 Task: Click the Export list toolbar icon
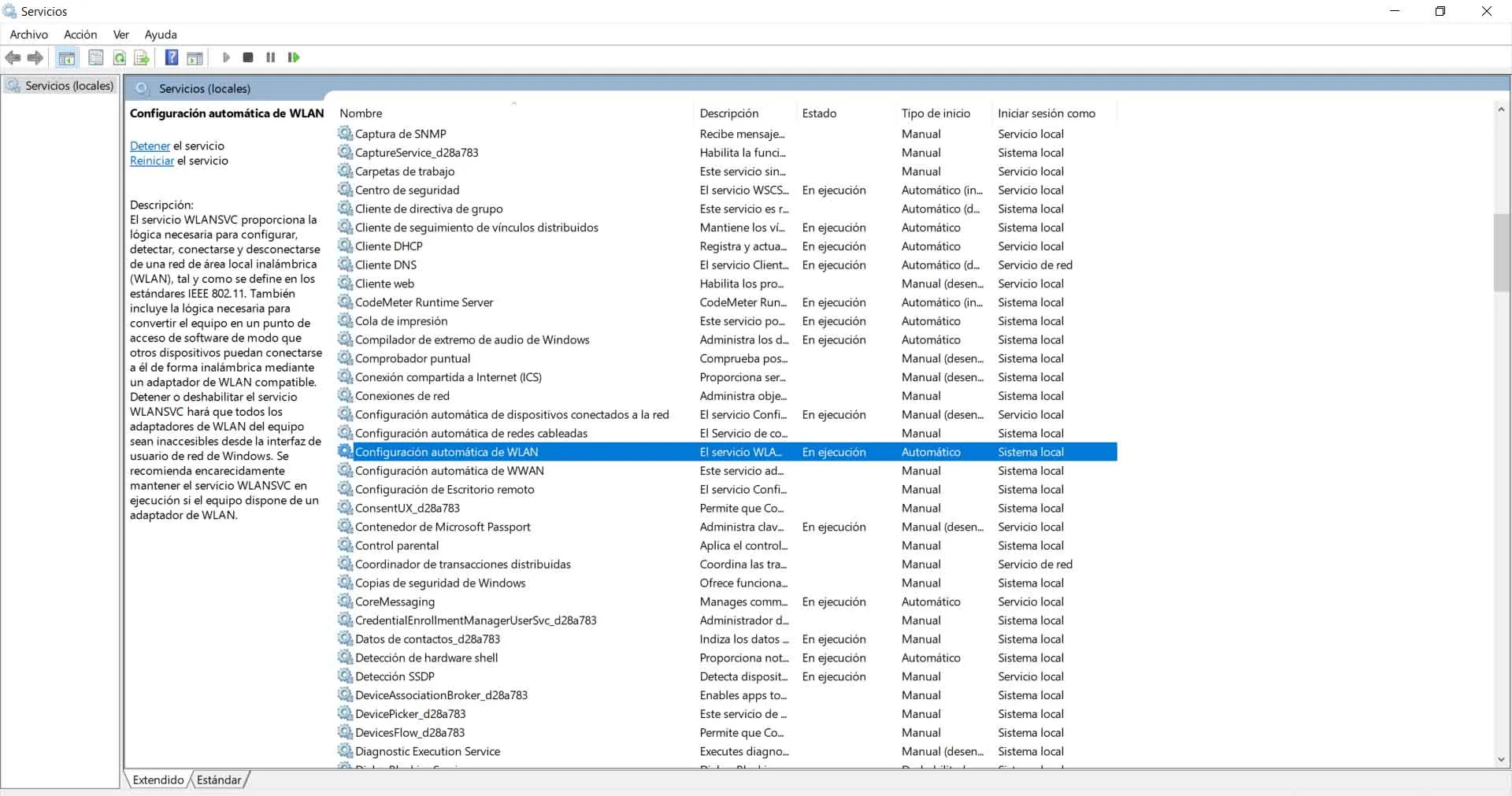tap(142, 57)
